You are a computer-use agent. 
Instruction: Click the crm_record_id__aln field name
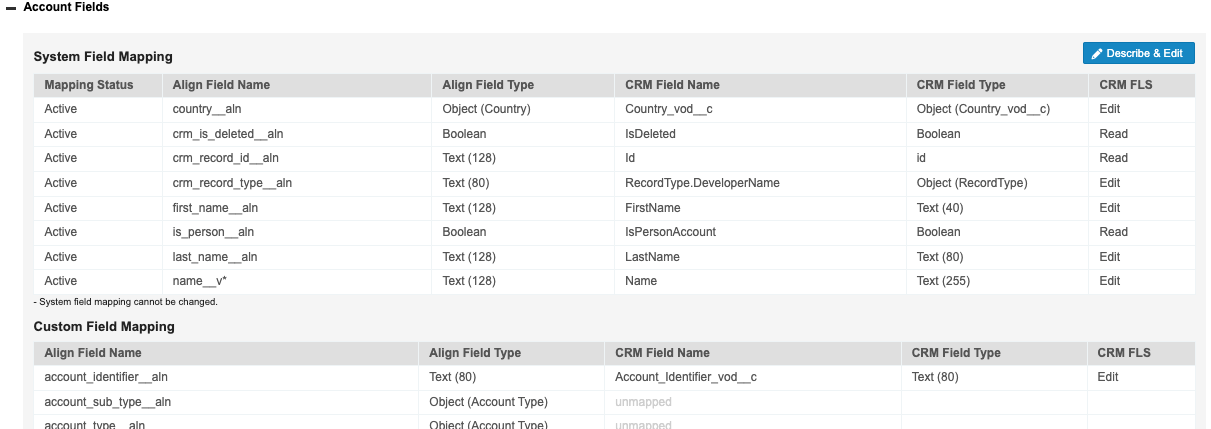(225, 158)
